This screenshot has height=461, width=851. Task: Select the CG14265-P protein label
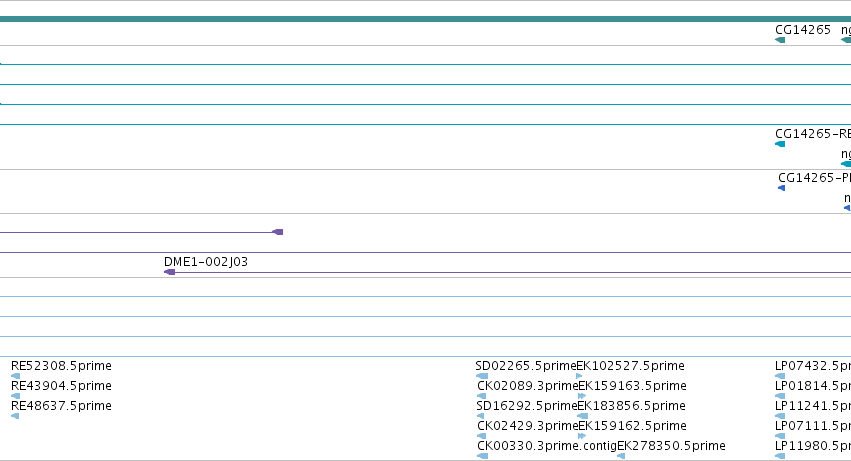[x=814, y=178]
